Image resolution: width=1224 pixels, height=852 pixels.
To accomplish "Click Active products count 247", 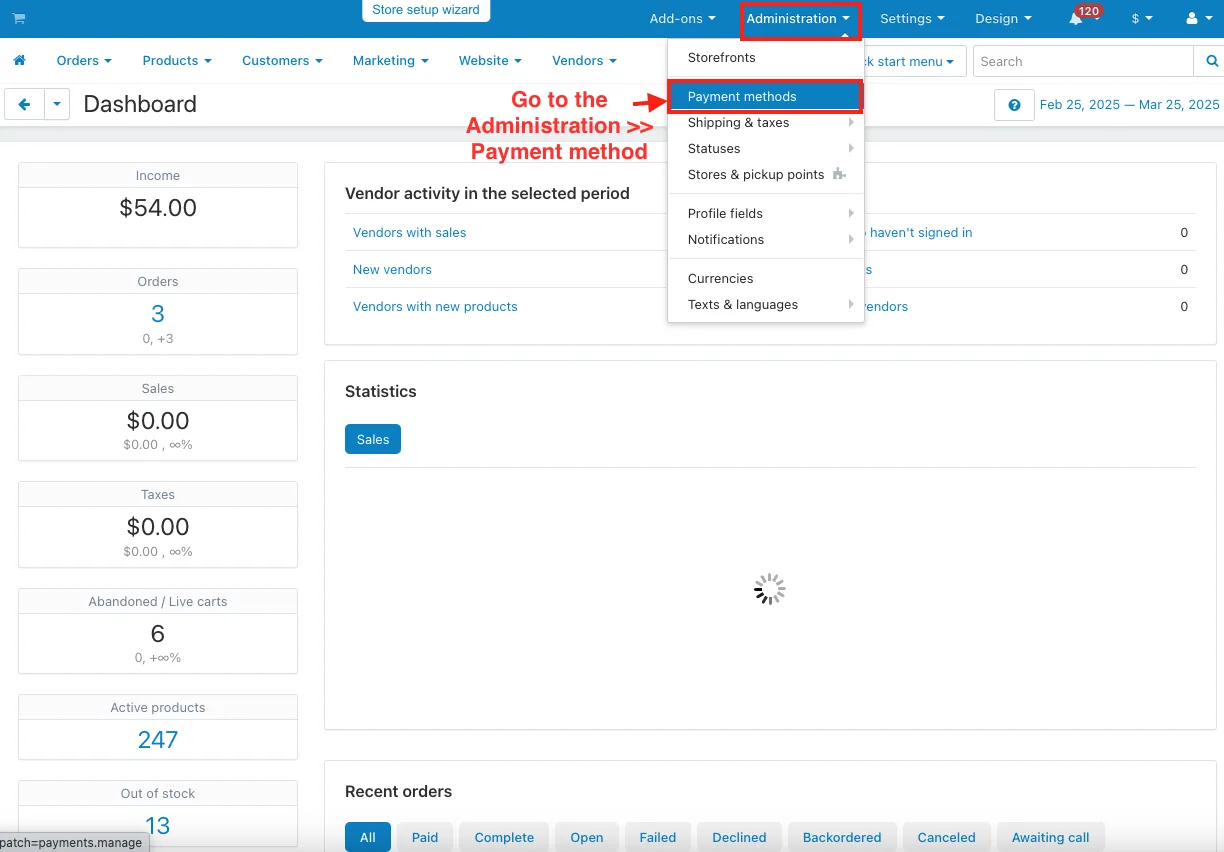I will (158, 740).
